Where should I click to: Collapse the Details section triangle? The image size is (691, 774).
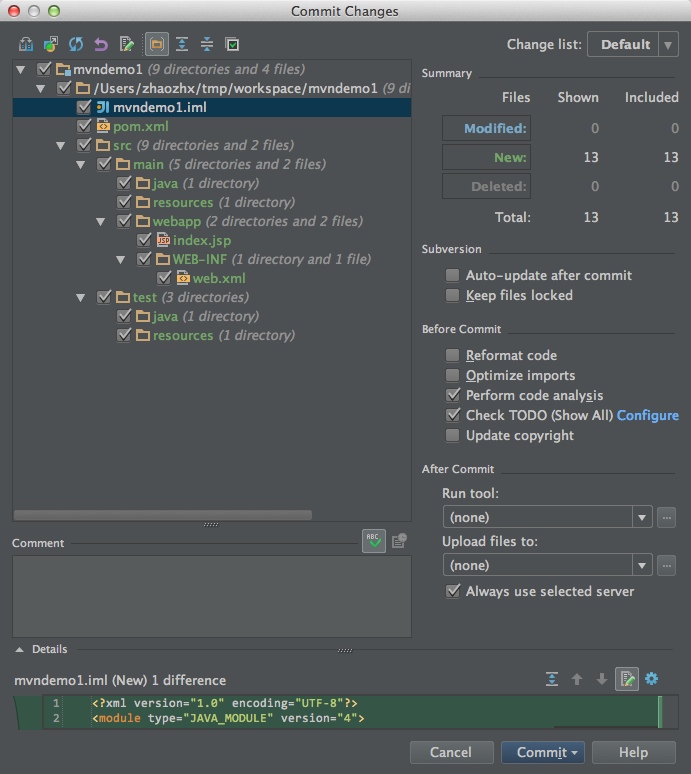click(19, 650)
